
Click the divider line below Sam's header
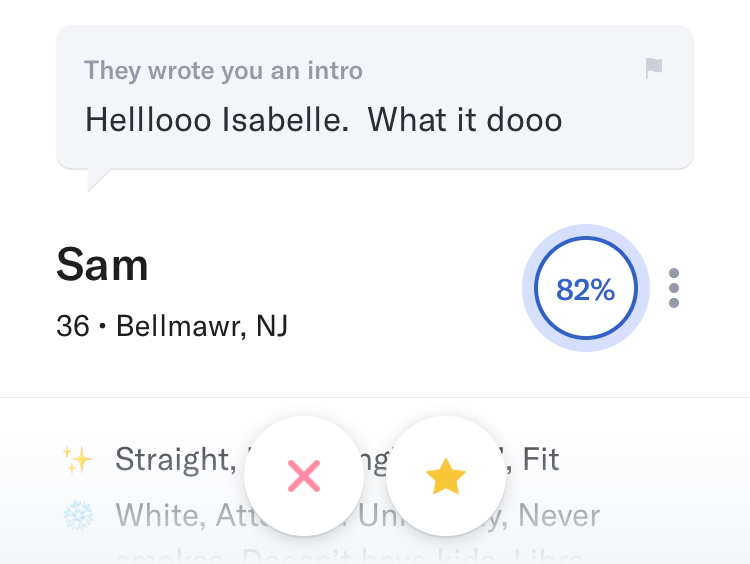[375, 398]
